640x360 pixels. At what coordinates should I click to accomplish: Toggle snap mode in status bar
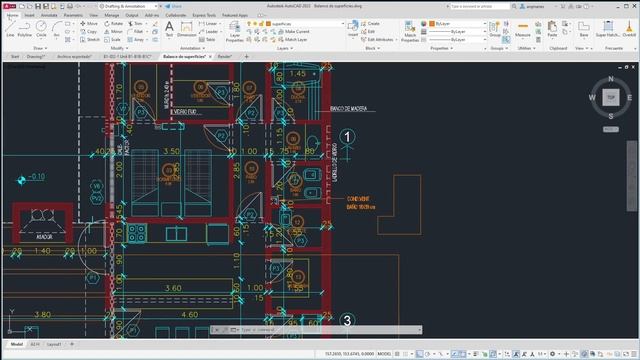click(x=406, y=354)
